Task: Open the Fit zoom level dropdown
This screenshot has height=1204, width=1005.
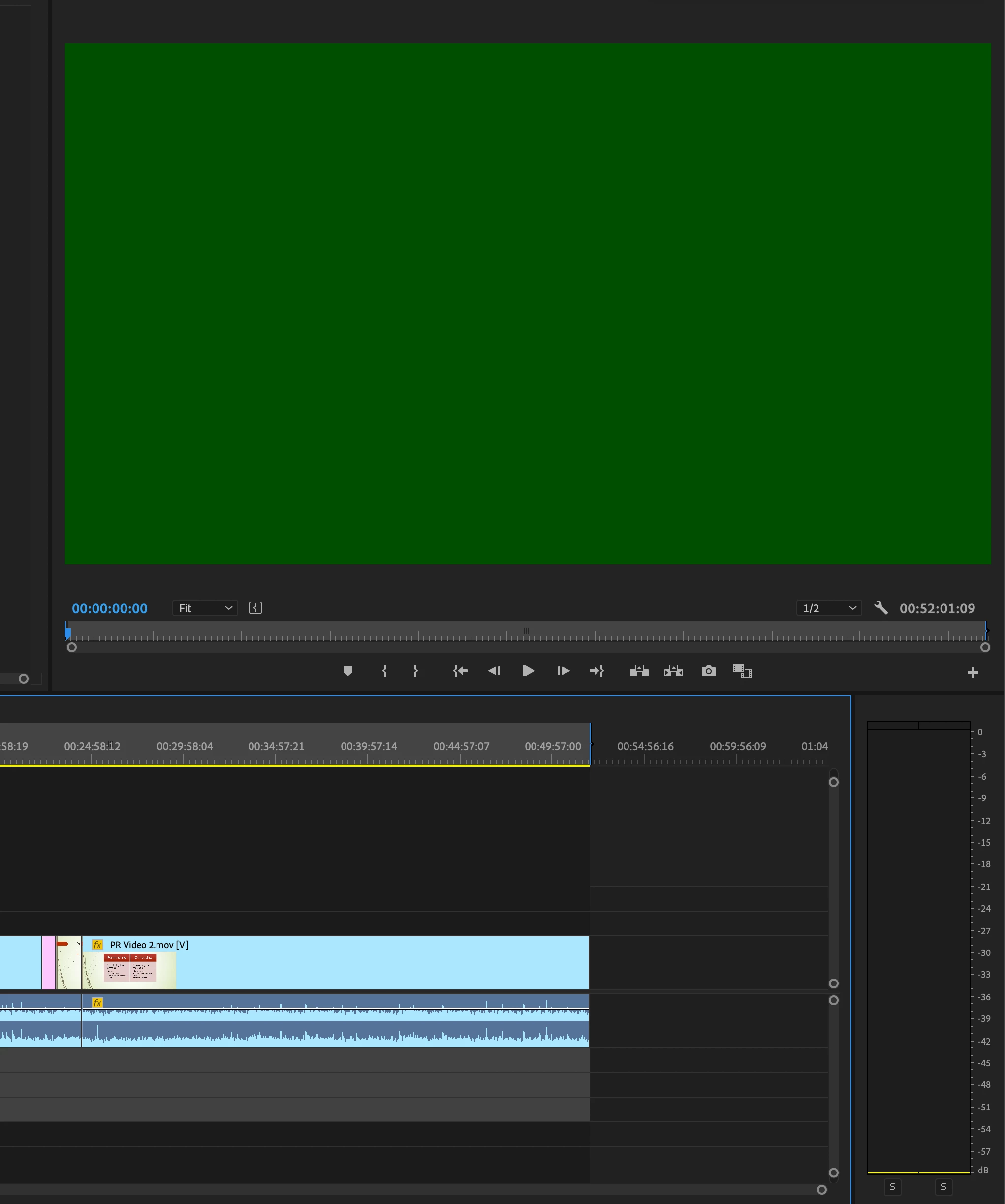Action: 205,608
